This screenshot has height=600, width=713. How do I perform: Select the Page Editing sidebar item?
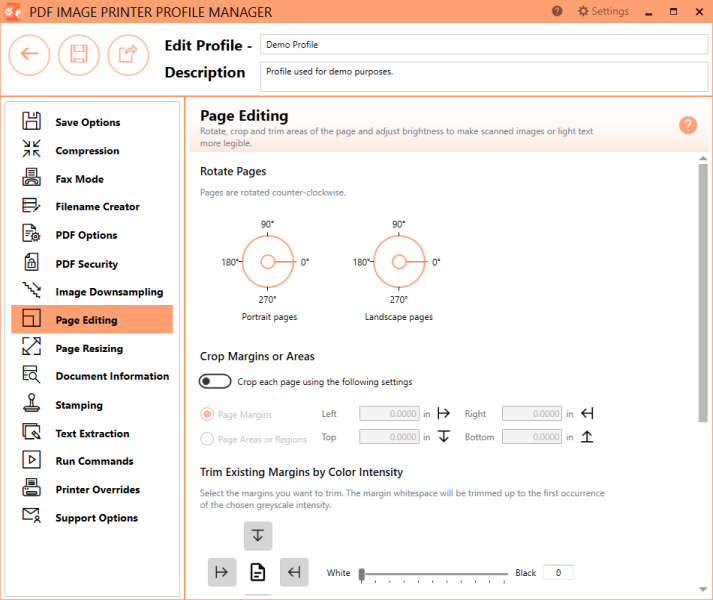coord(92,319)
